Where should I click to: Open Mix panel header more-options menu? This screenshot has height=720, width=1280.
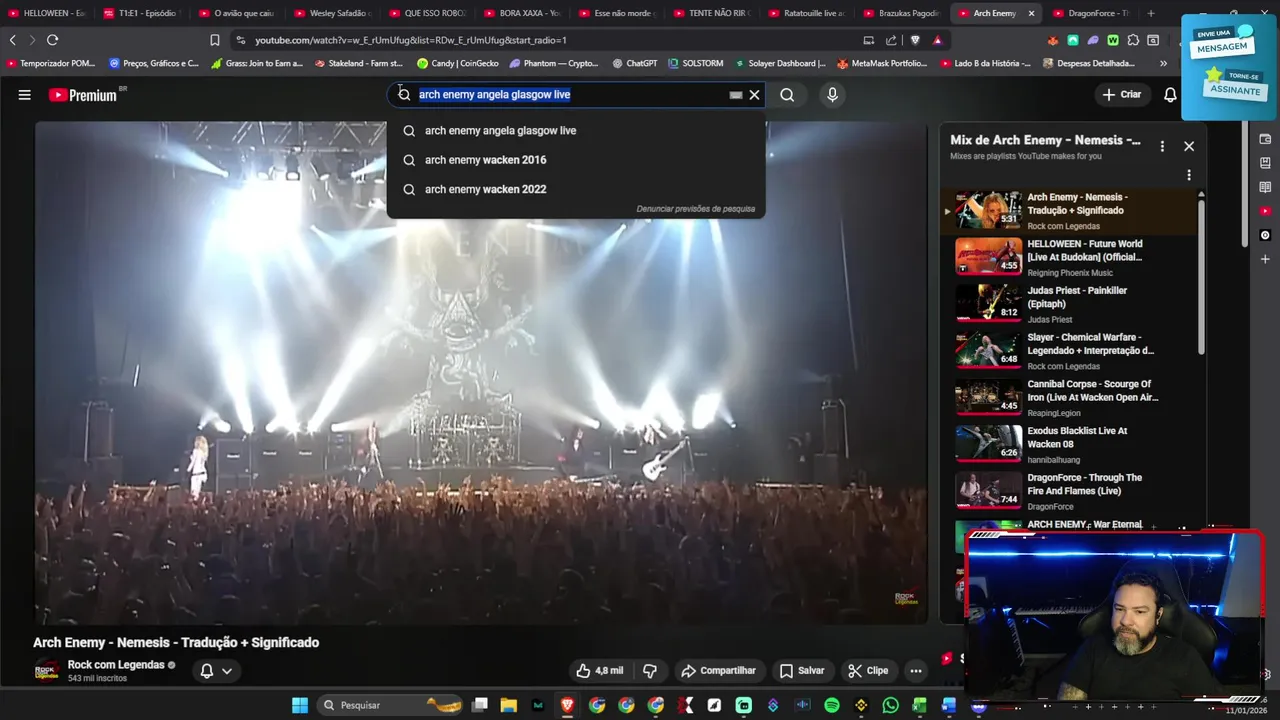pyautogui.click(x=1162, y=146)
